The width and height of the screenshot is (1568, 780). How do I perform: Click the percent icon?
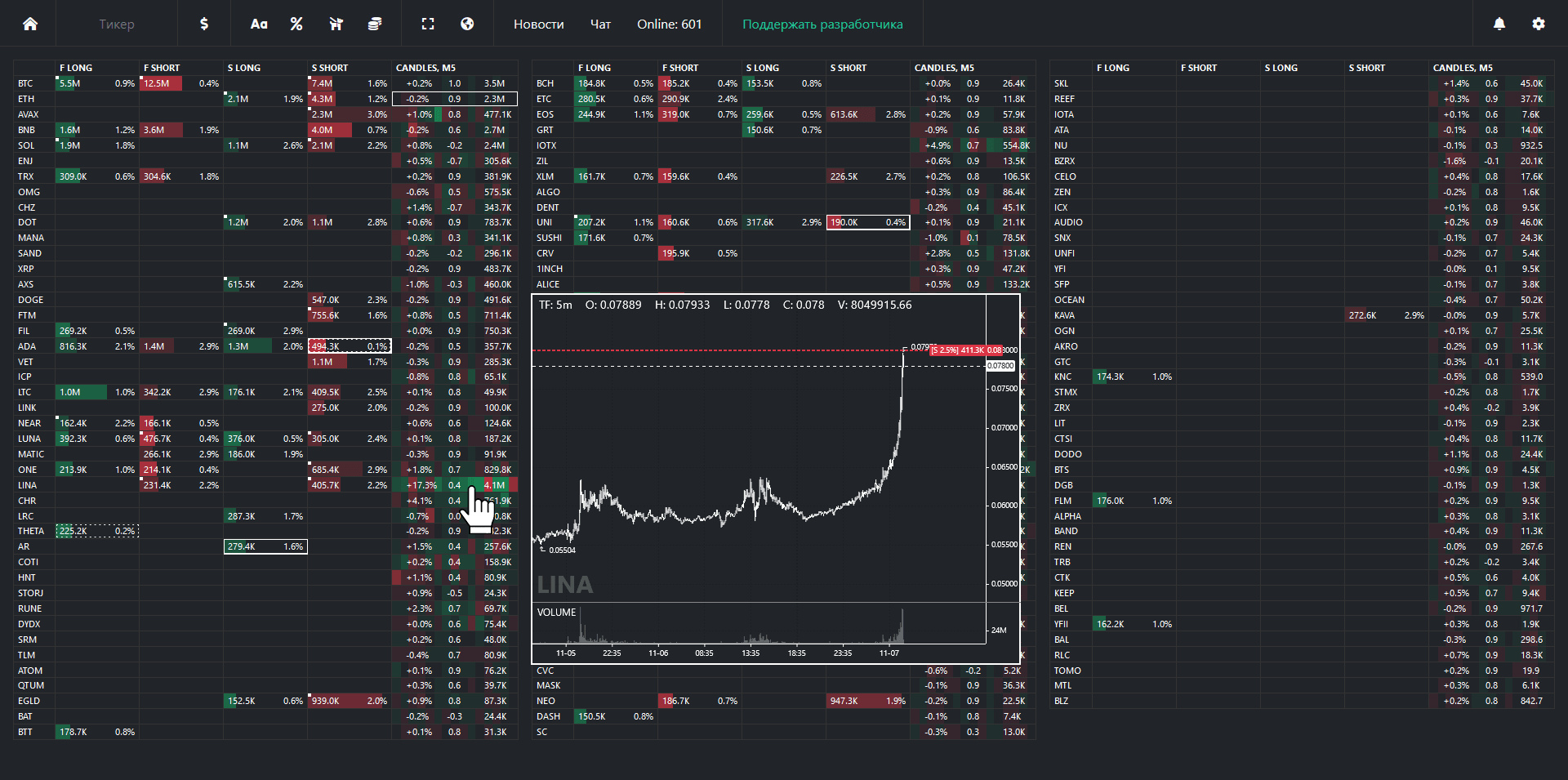(296, 24)
